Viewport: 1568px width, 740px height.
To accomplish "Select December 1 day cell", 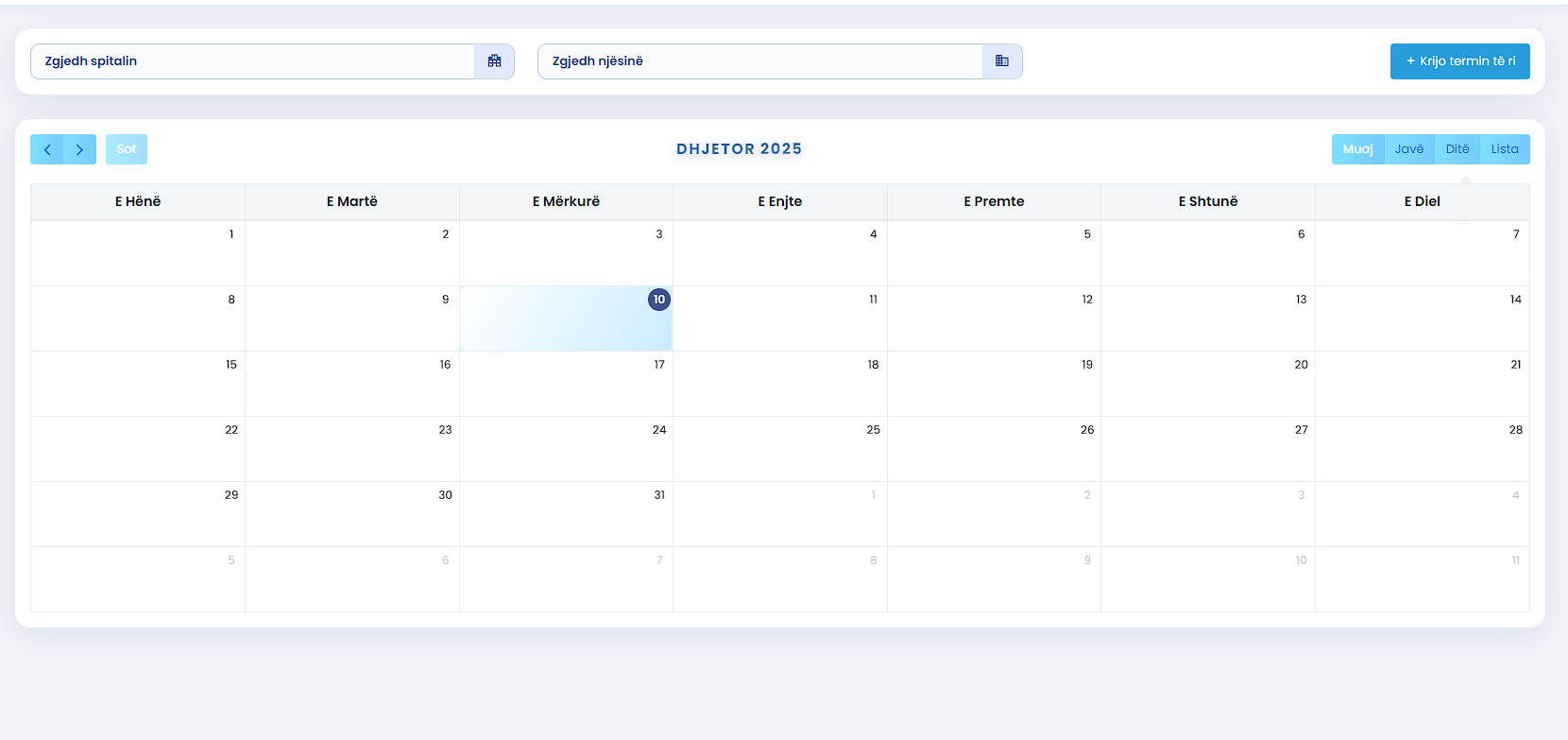I will click(x=138, y=253).
